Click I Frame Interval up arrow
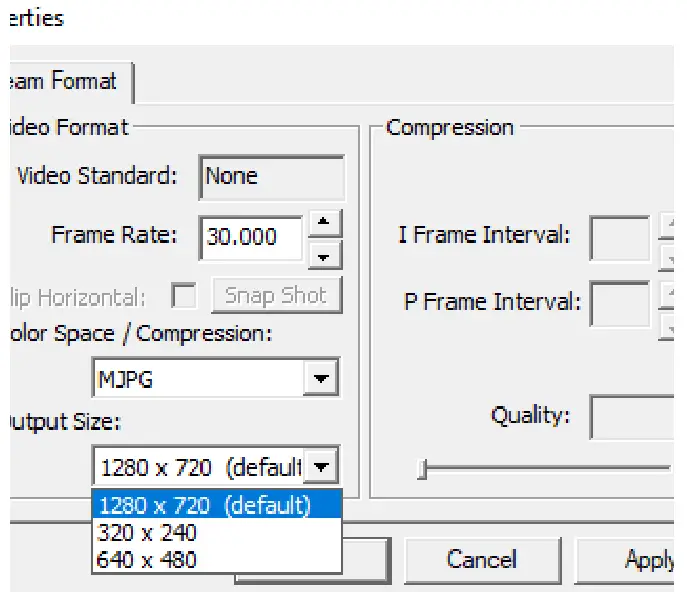687x596 pixels. [x=667, y=224]
